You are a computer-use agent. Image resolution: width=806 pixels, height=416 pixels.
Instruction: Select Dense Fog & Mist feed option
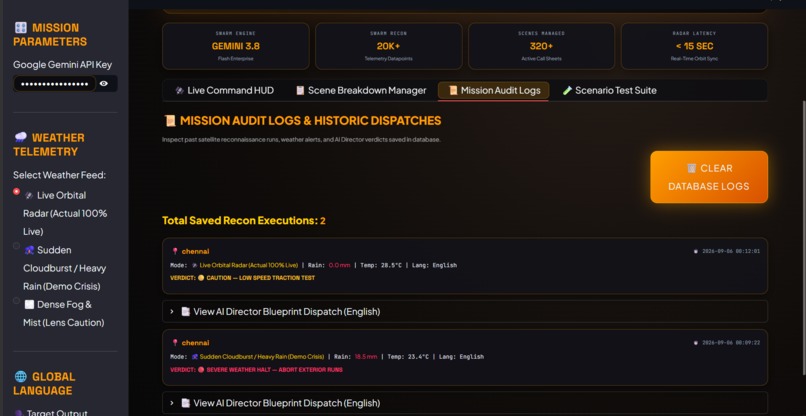(x=16, y=300)
